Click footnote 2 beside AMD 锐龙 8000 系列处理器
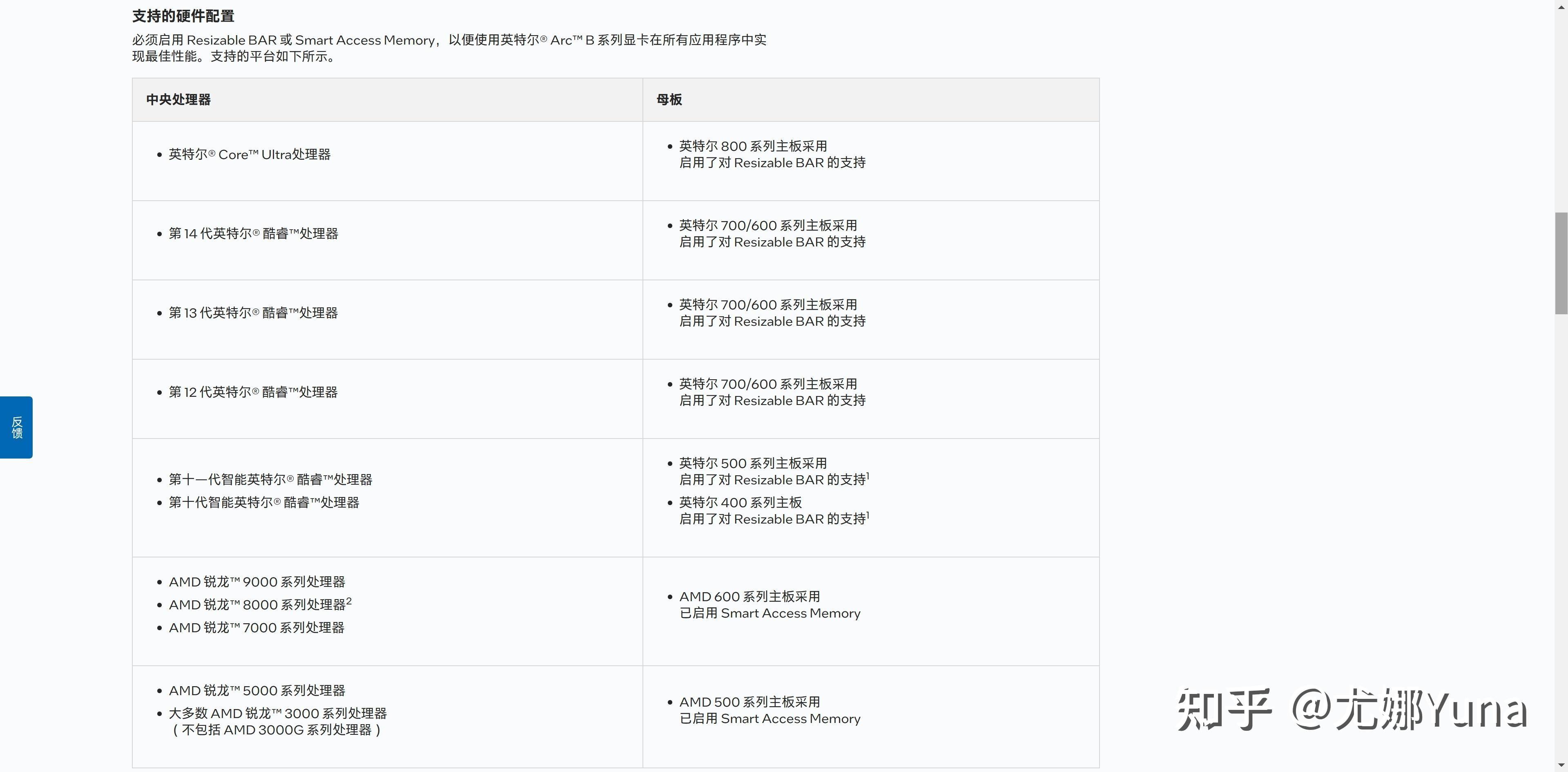 click(x=349, y=601)
